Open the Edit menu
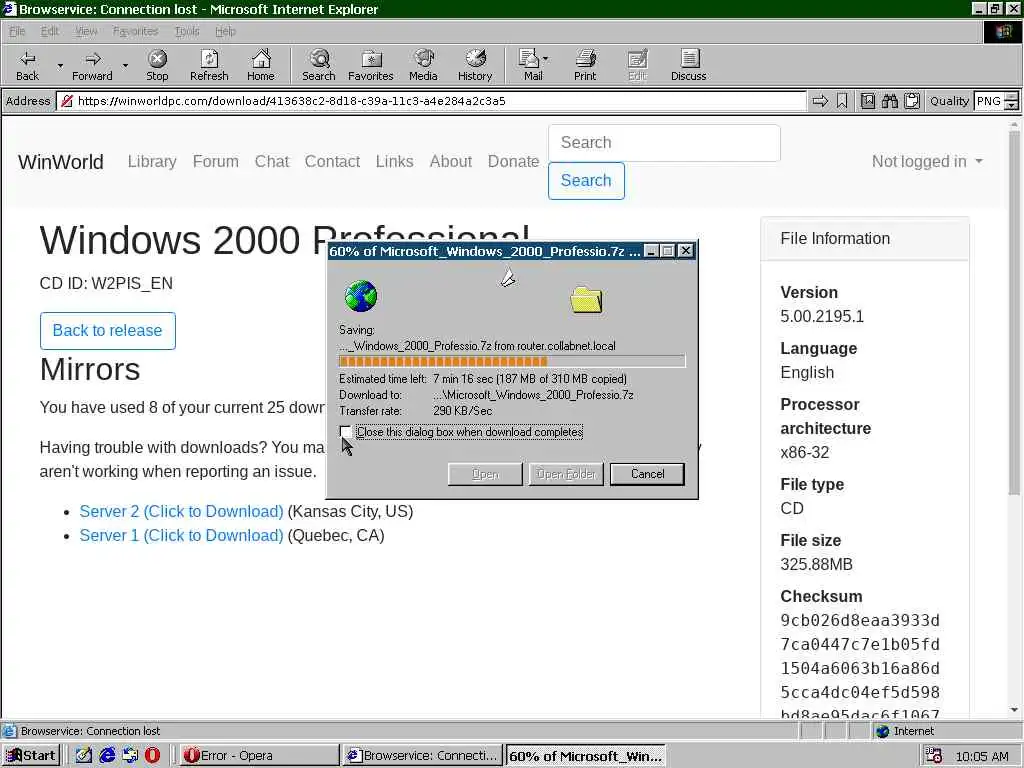This screenshot has height=768, width=1024. (x=50, y=31)
